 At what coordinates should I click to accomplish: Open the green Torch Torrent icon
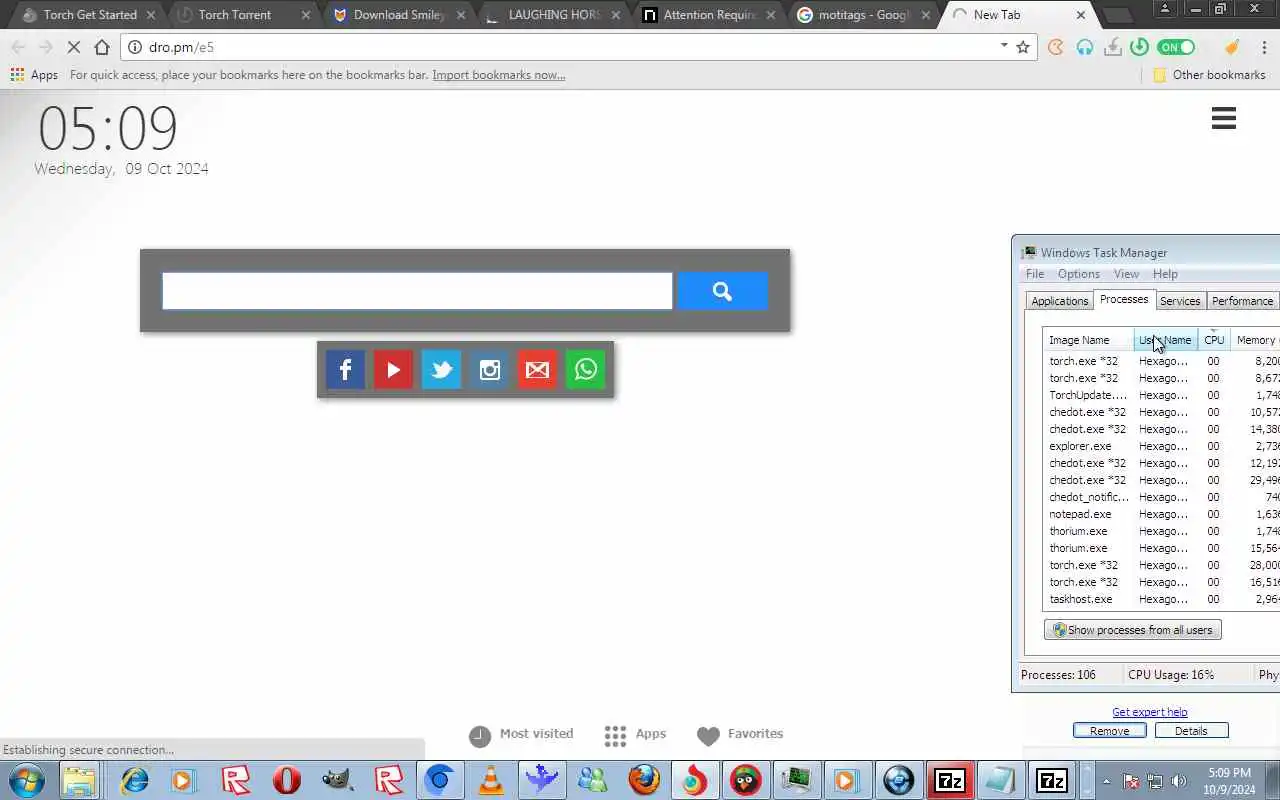click(1139, 47)
